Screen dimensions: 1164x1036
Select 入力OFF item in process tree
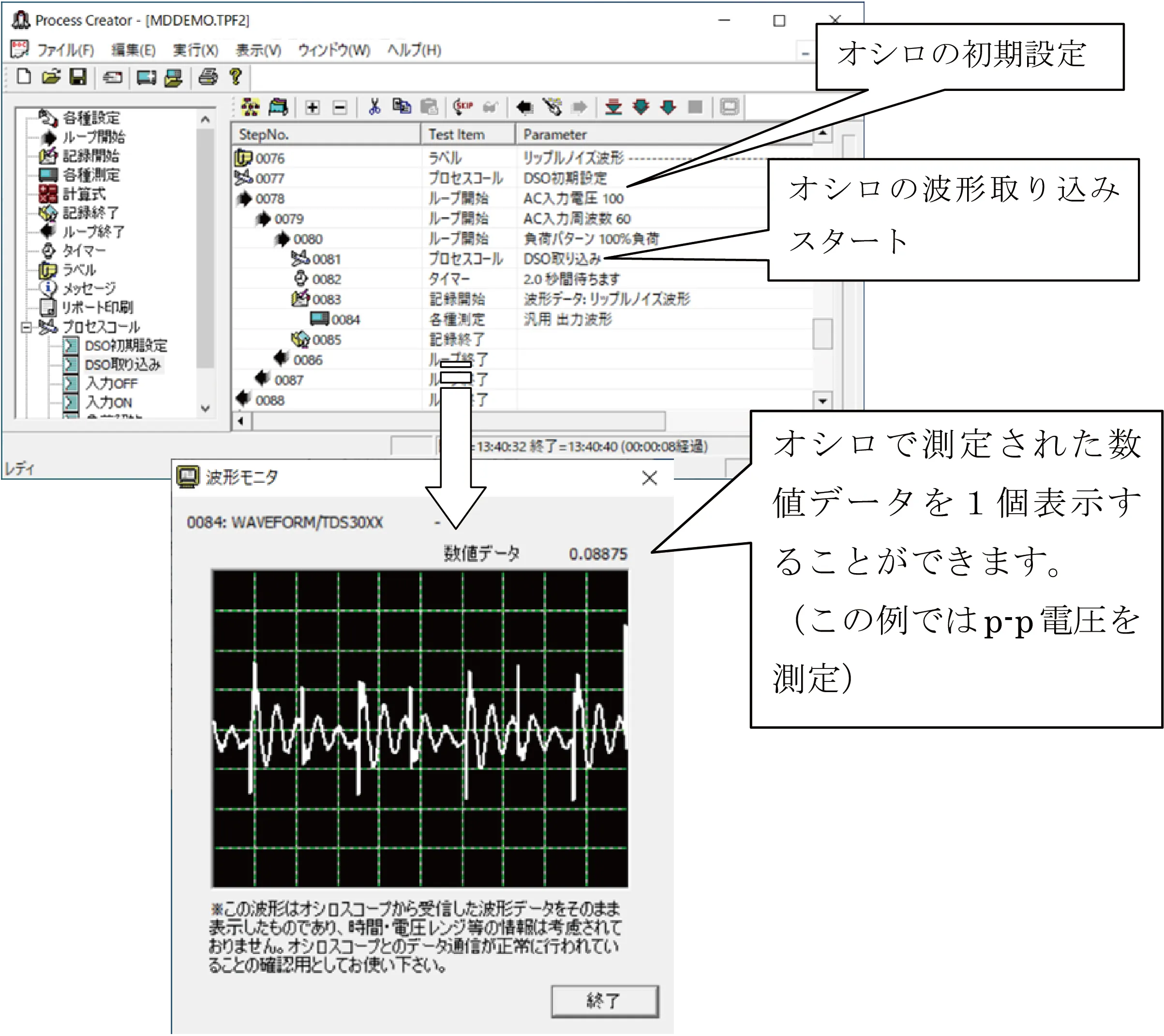tap(112, 384)
